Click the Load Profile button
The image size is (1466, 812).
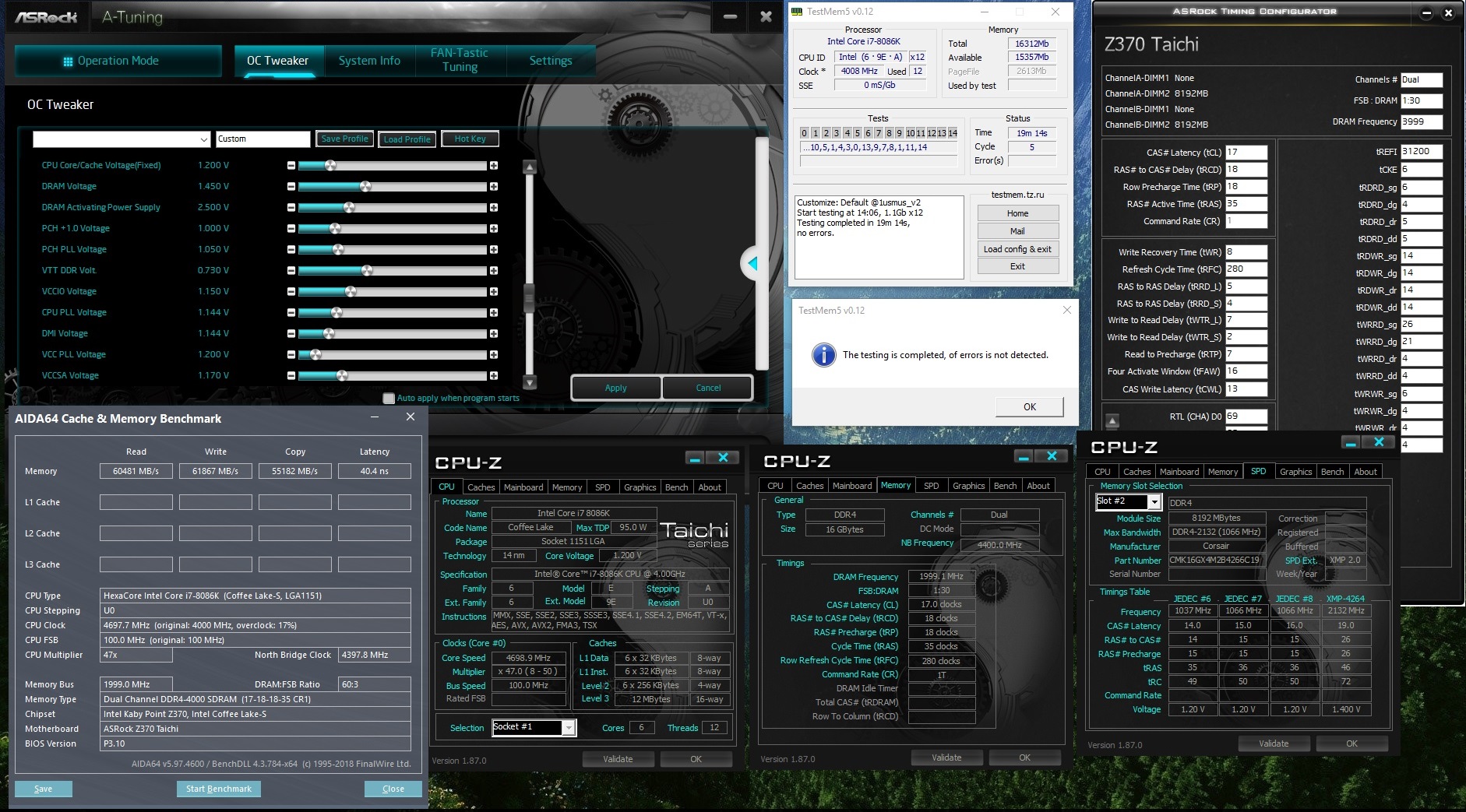407,139
